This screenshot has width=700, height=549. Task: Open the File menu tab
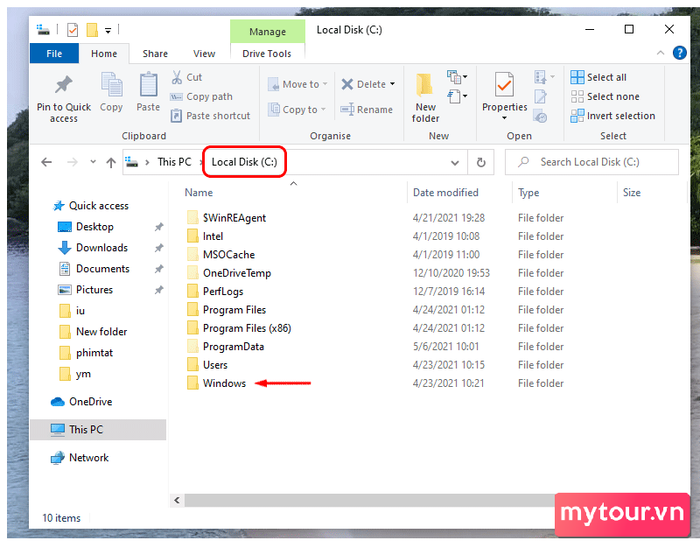[54, 54]
